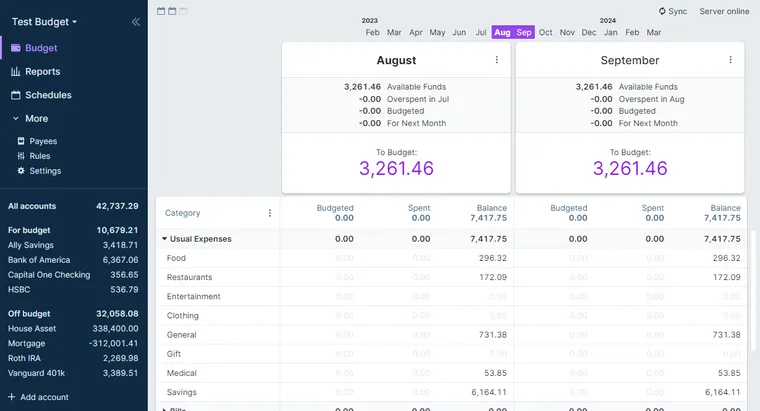Click the Add account plus icon
Screen dimensions: 760x411
click(12, 397)
